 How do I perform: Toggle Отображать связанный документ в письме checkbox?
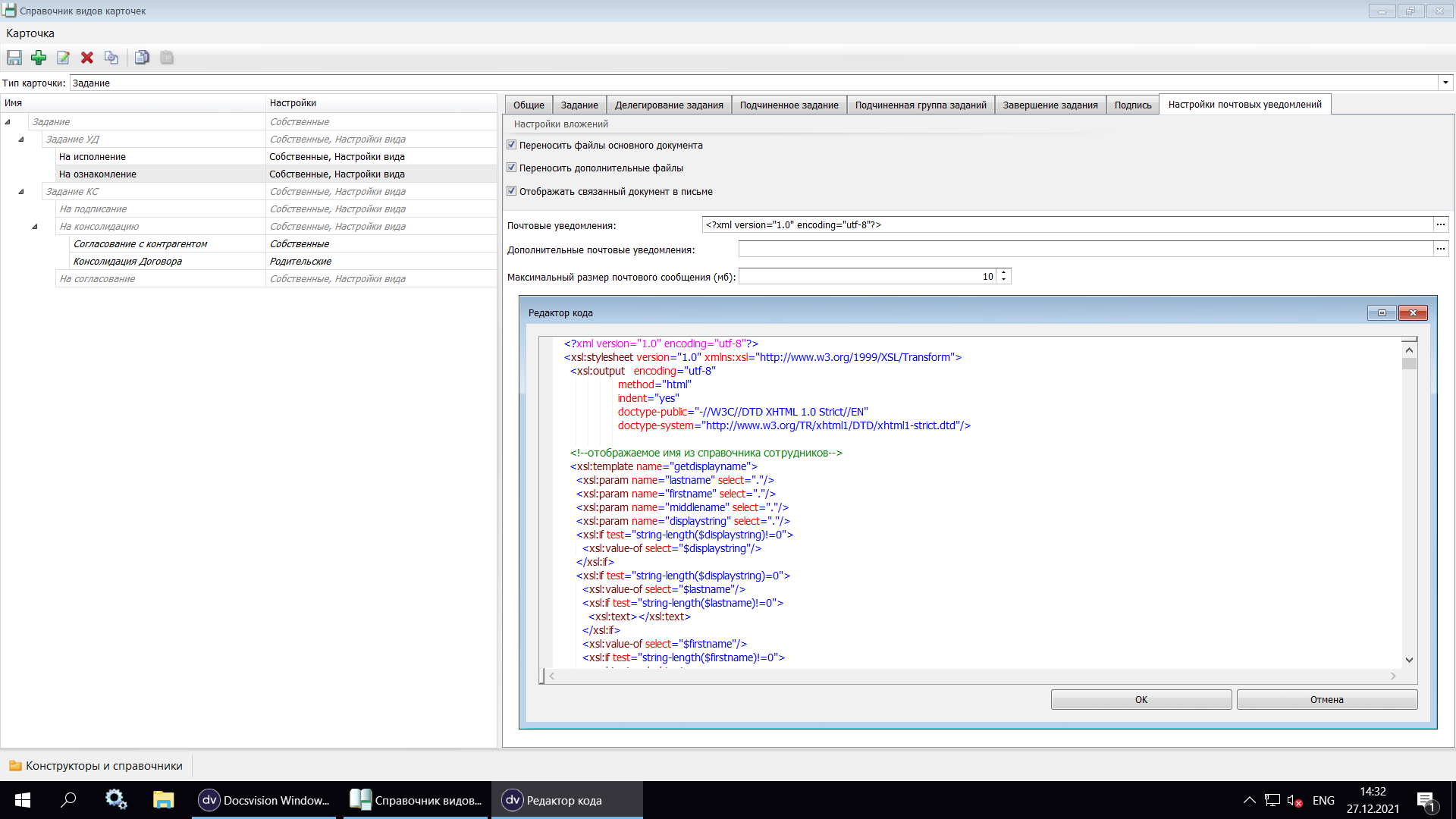(x=512, y=191)
